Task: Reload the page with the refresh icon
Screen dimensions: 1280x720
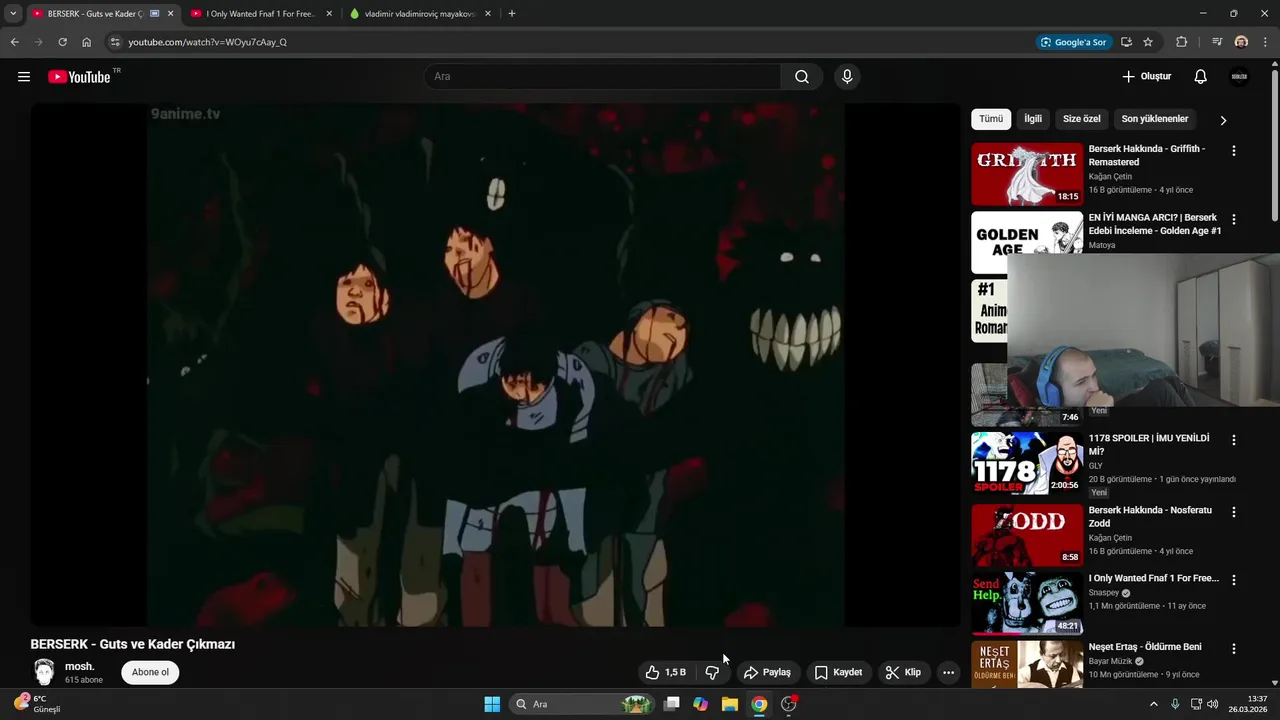Action: coord(62,42)
